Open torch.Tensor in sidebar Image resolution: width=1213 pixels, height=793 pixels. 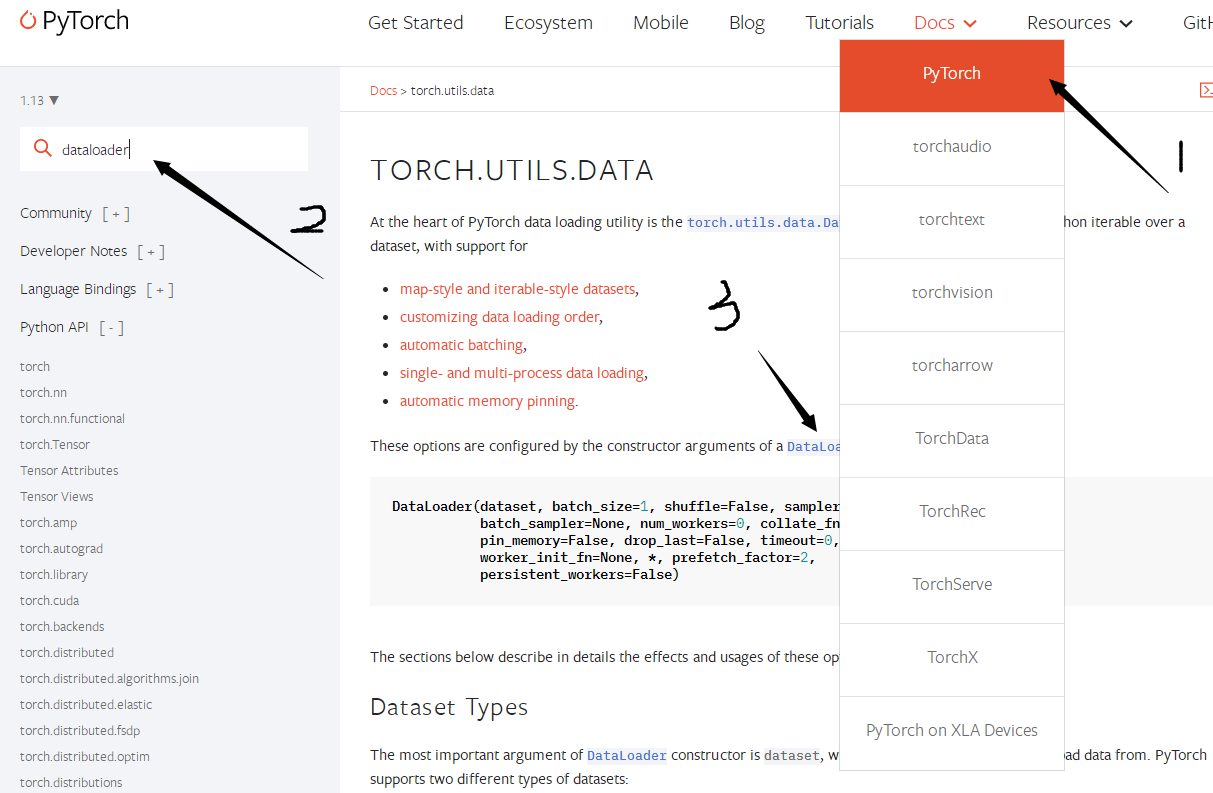(x=55, y=445)
